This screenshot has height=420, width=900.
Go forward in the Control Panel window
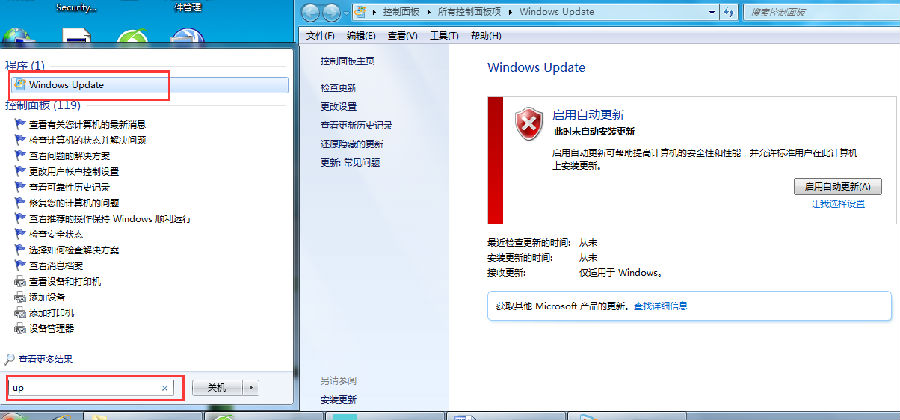(x=331, y=11)
